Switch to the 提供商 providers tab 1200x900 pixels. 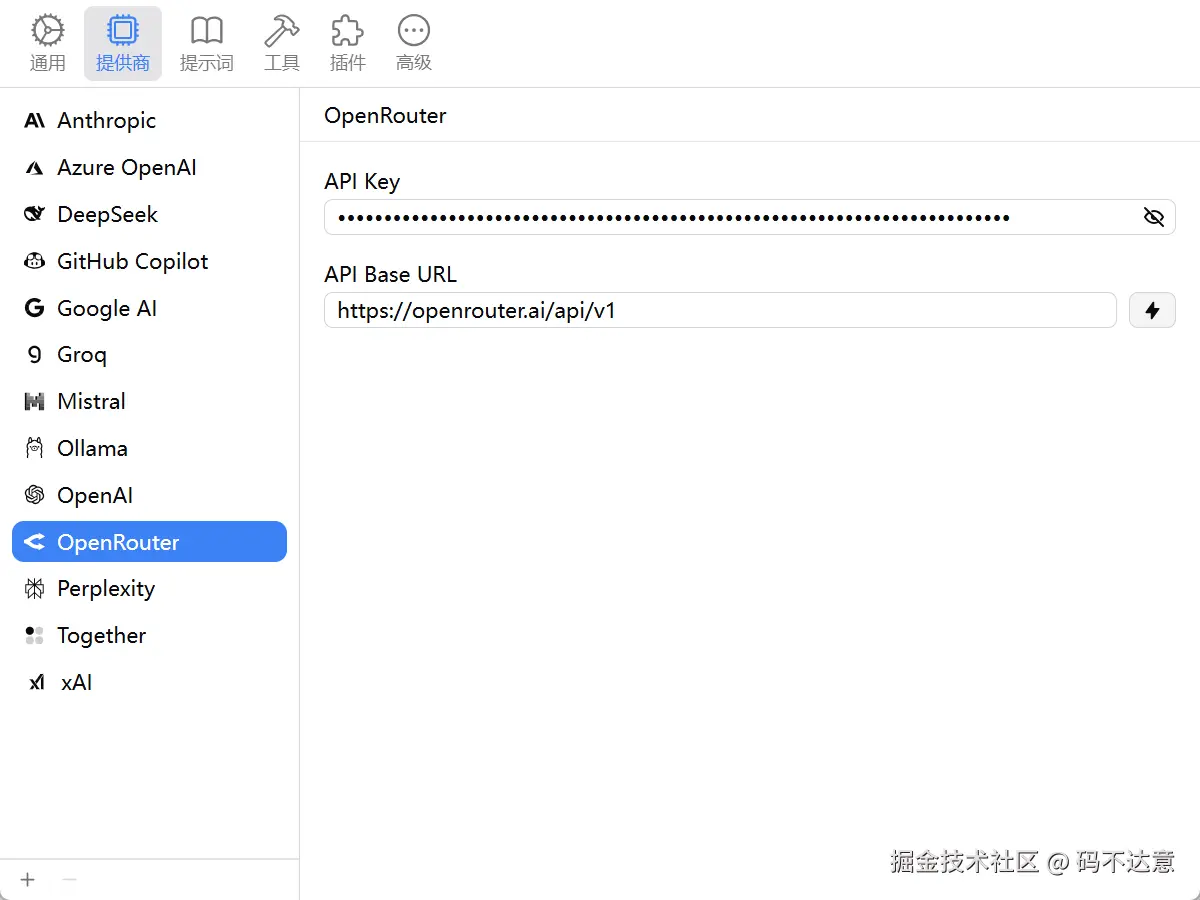click(x=123, y=44)
